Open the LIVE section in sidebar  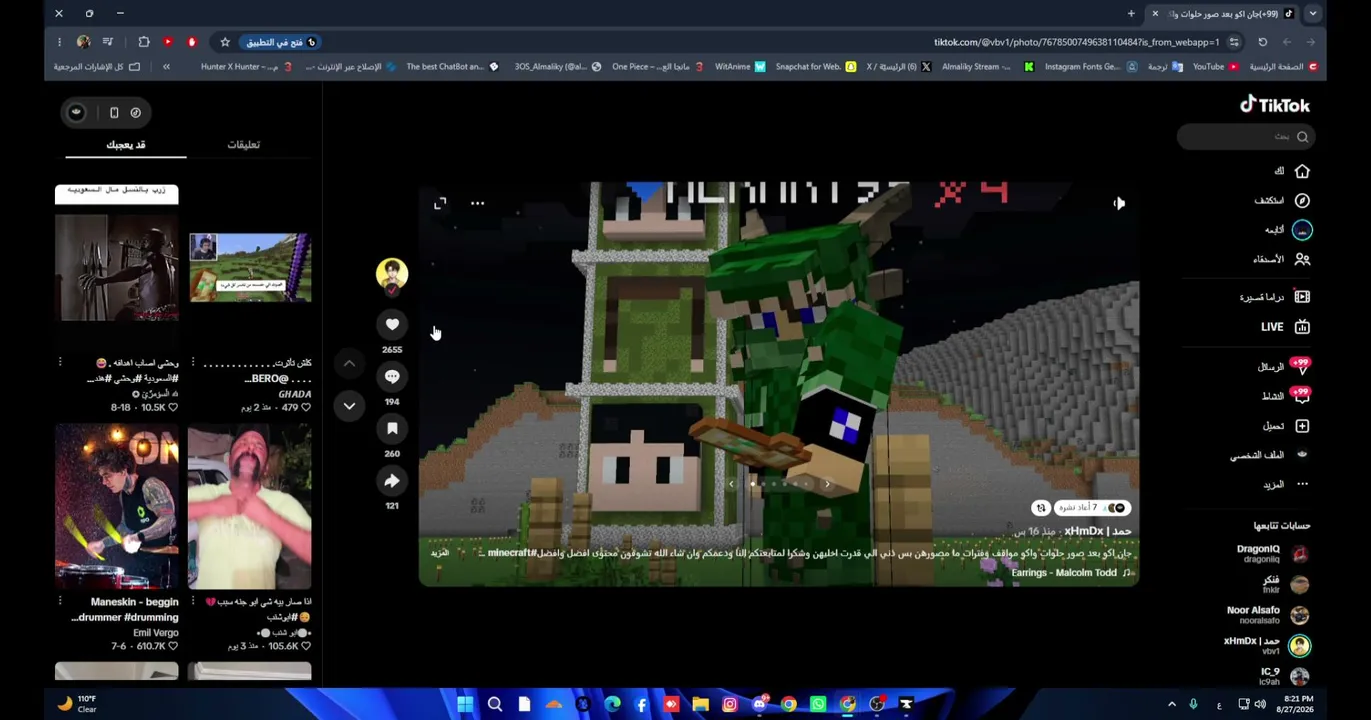pos(1285,327)
